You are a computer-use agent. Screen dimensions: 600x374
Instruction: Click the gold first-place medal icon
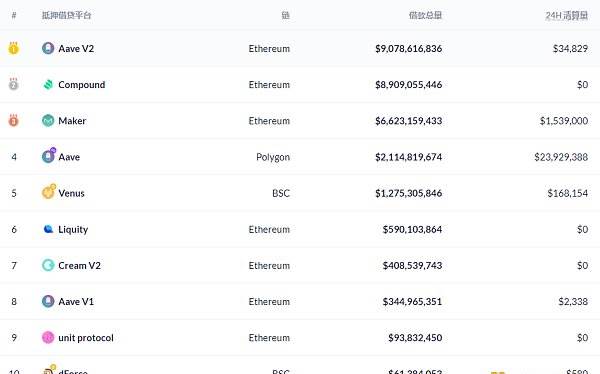click(x=13, y=48)
